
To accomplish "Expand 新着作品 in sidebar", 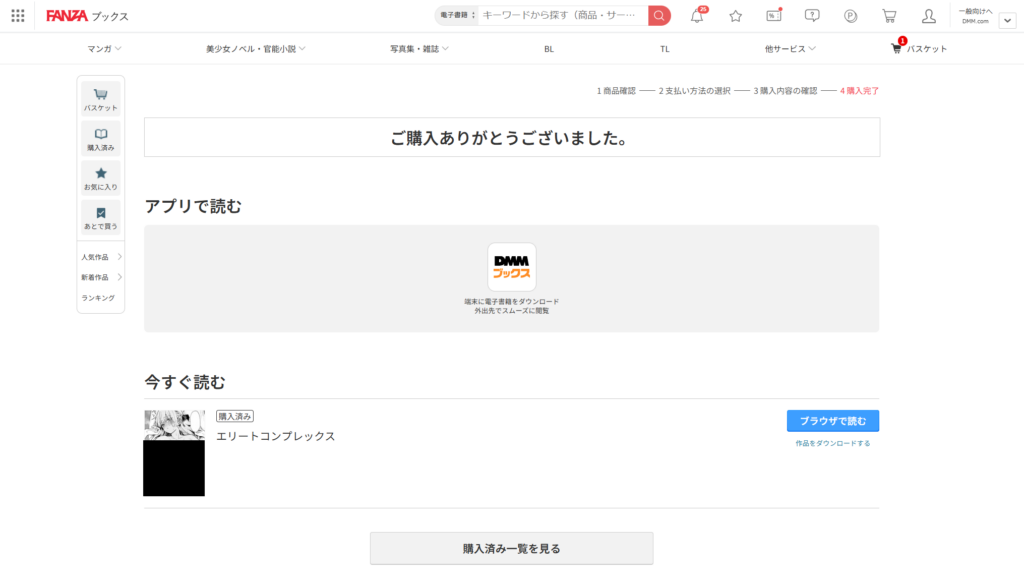I will pyautogui.click(x=101, y=278).
